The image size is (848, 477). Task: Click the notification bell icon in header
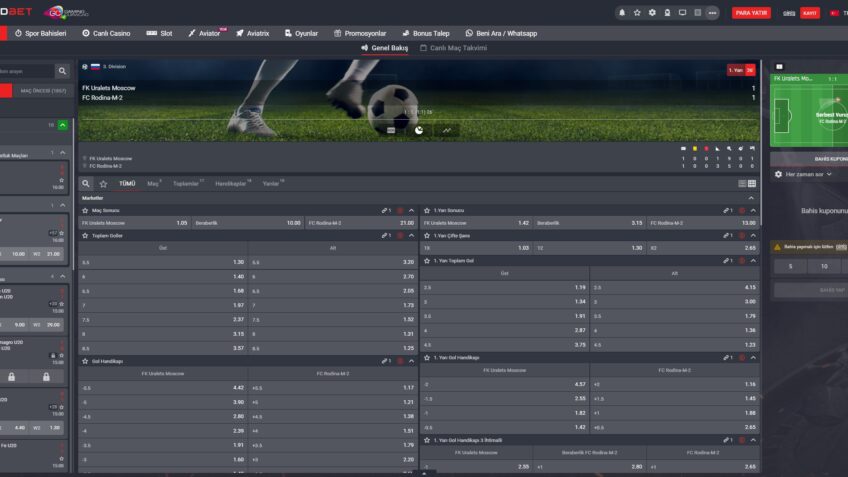(x=622, y=13)
